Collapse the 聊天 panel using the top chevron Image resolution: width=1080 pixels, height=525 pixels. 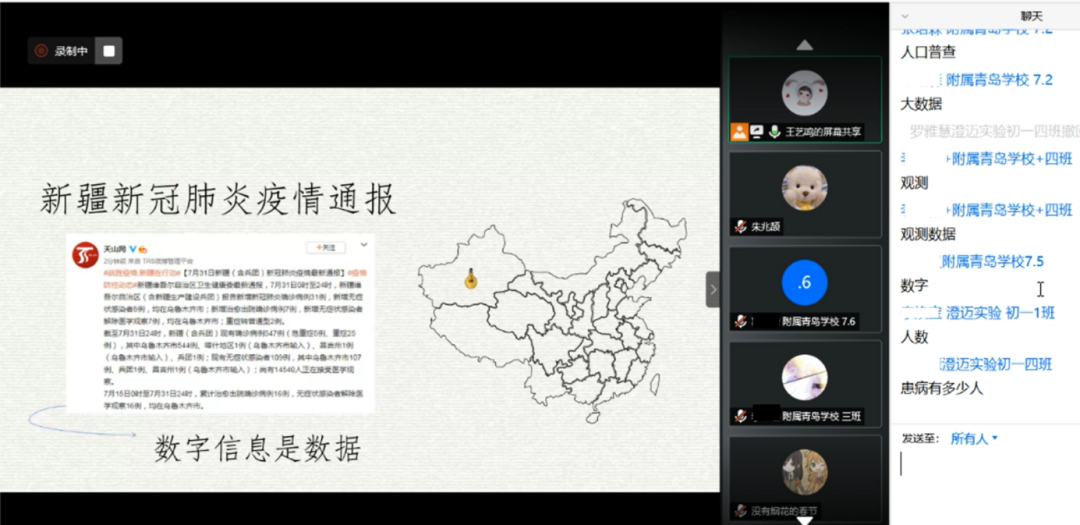905,16
